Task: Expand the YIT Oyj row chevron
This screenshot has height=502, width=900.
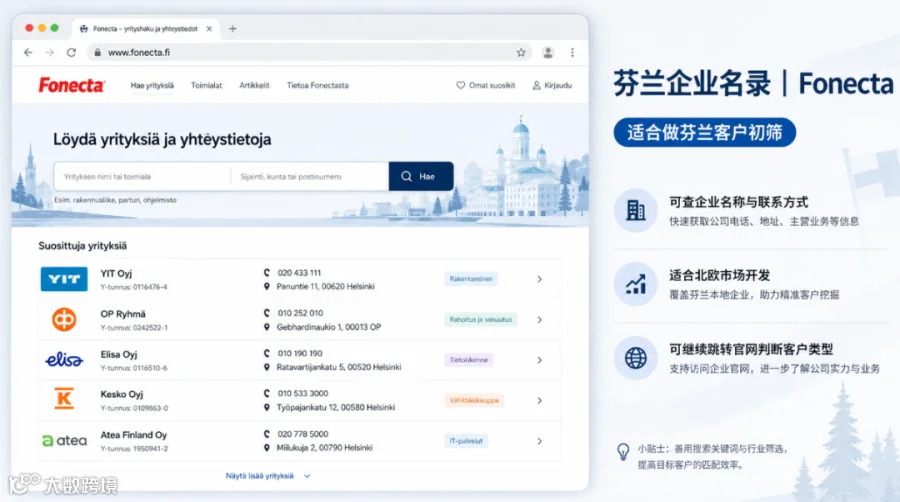Action: click(540, 279)
